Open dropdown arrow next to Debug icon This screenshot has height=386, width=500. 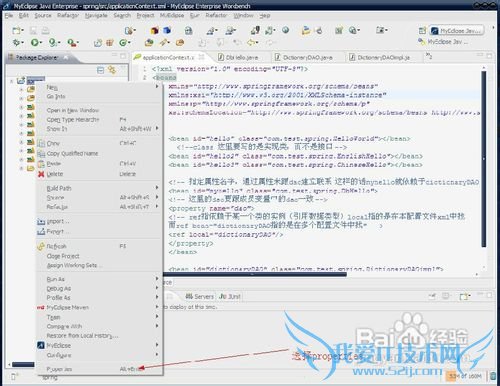point(22,43)
